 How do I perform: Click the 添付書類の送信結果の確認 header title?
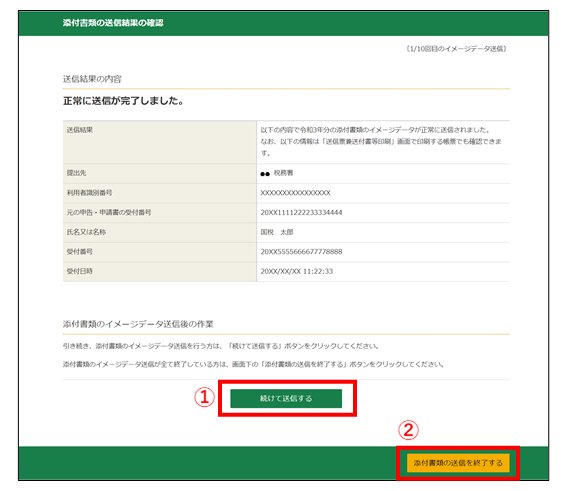coord(113,23)
